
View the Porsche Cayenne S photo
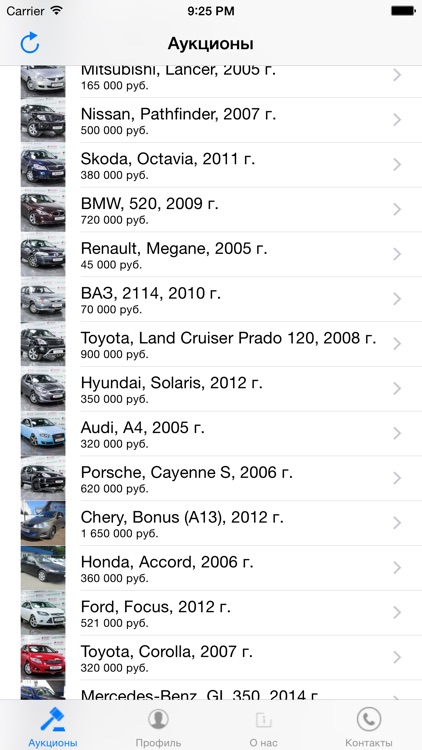[x=43, y=478]
